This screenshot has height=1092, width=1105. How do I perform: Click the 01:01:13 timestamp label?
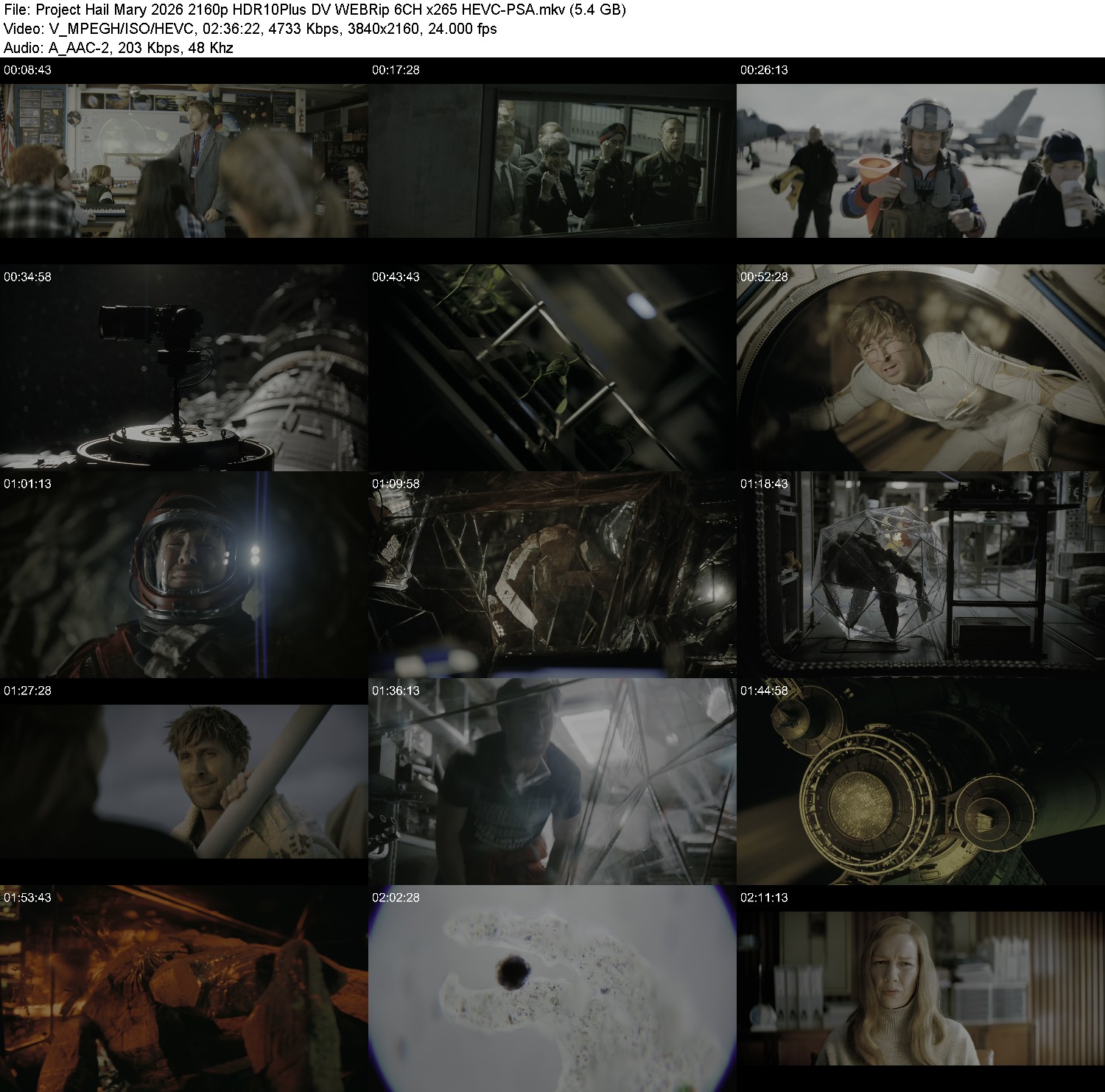pyautogui.click(x=27, y=484)
